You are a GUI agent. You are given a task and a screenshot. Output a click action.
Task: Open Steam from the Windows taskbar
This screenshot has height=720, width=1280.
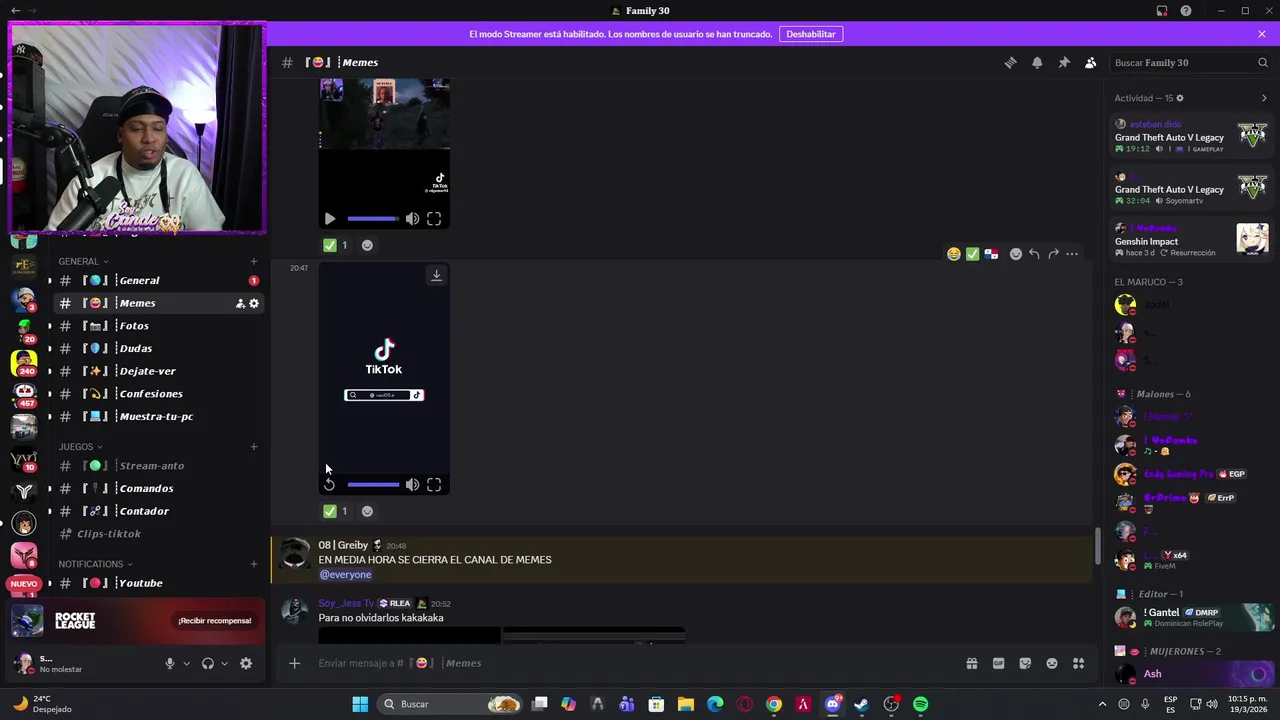coord(861,704)
